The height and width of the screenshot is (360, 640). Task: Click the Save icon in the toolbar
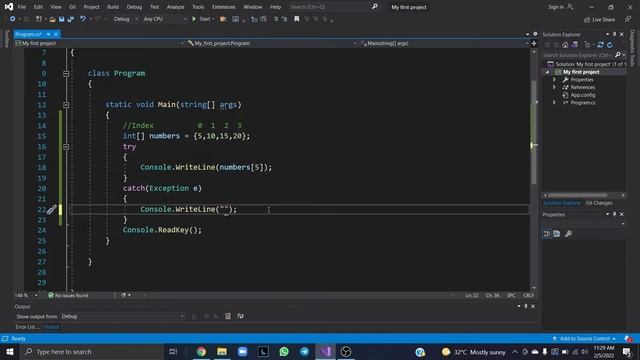[61, 19]
